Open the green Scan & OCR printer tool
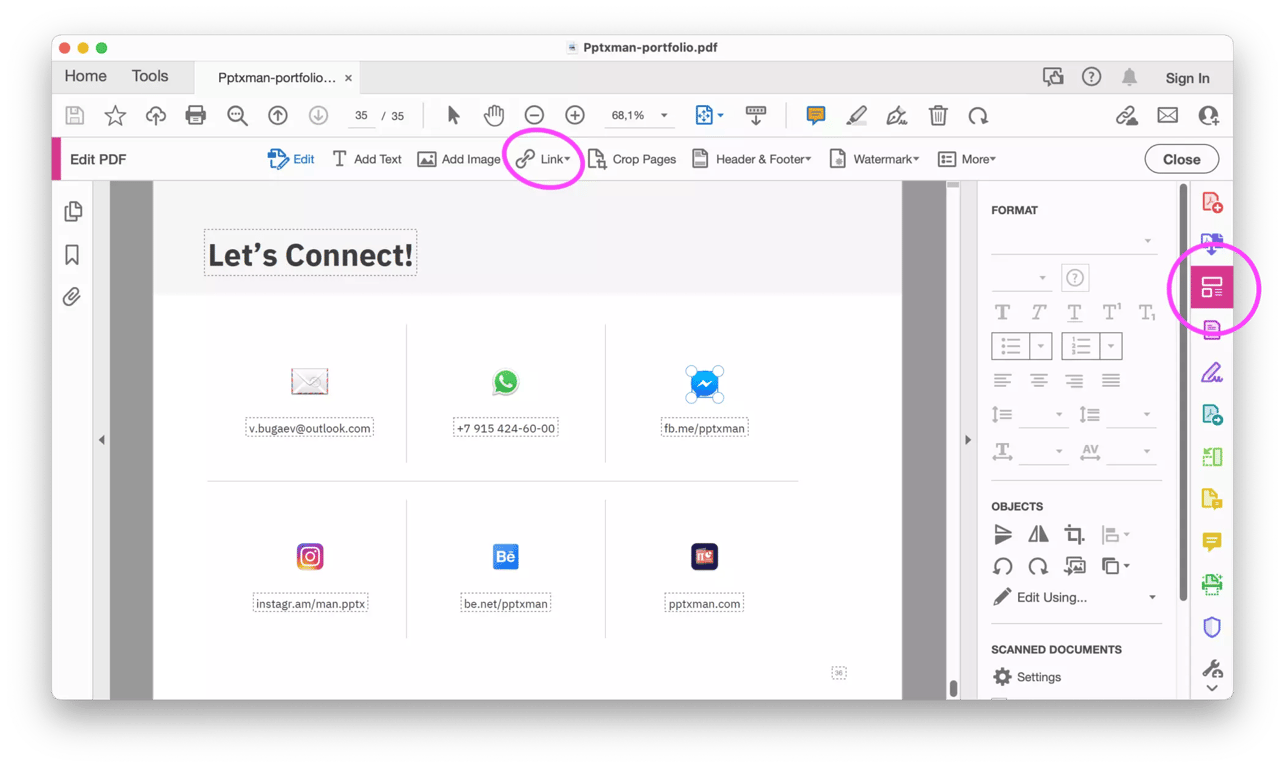Image resolution: width=1285 pixels, height=768 pixels. [x=1212, y=584]
